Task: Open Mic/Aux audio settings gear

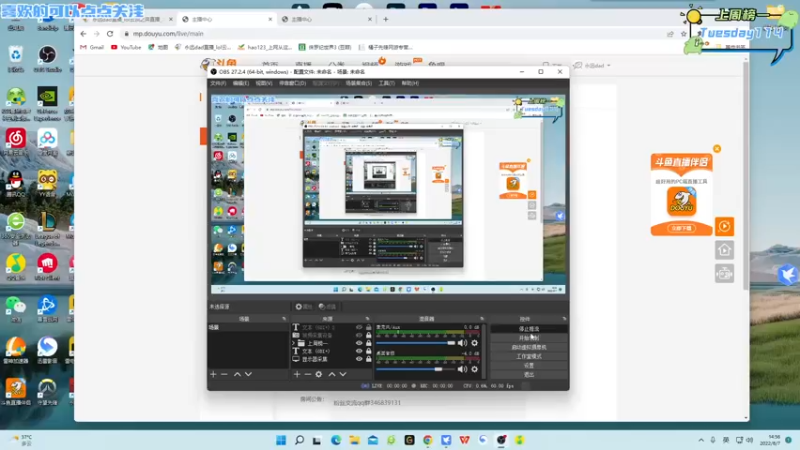Action: coord(474,343)
